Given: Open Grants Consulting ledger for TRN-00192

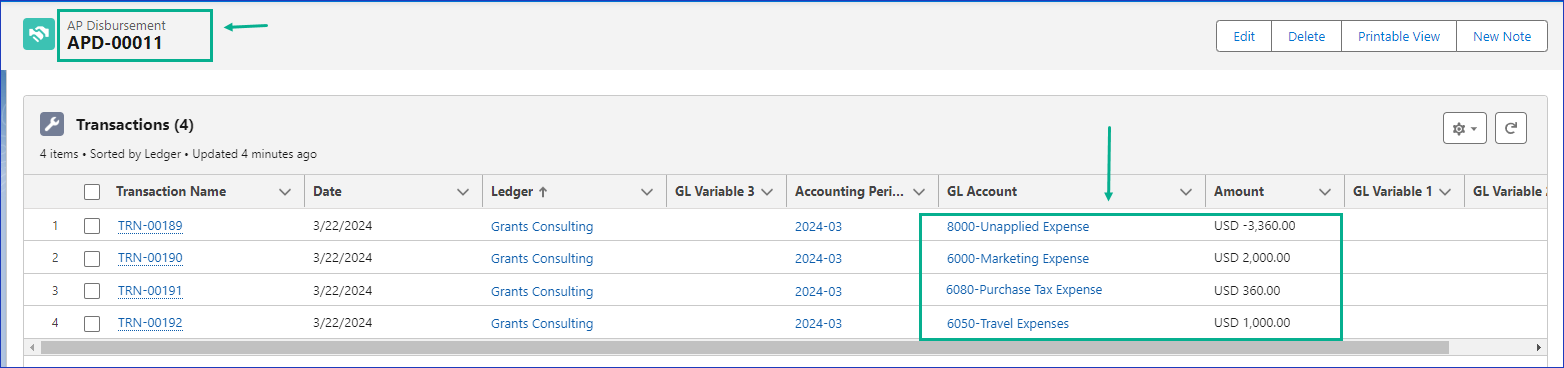Looking at the screenshot, I should 542,323.
